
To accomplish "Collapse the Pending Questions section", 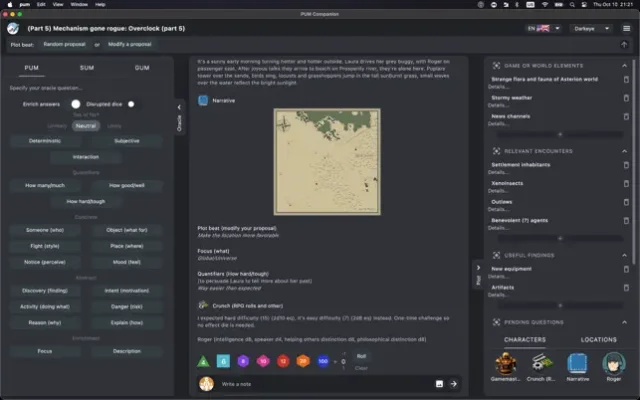I will [624, 322].
